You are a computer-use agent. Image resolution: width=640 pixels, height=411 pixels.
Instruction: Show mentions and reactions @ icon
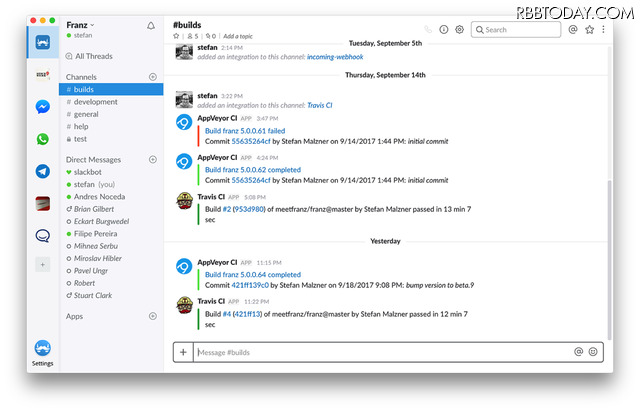[573, 29]
